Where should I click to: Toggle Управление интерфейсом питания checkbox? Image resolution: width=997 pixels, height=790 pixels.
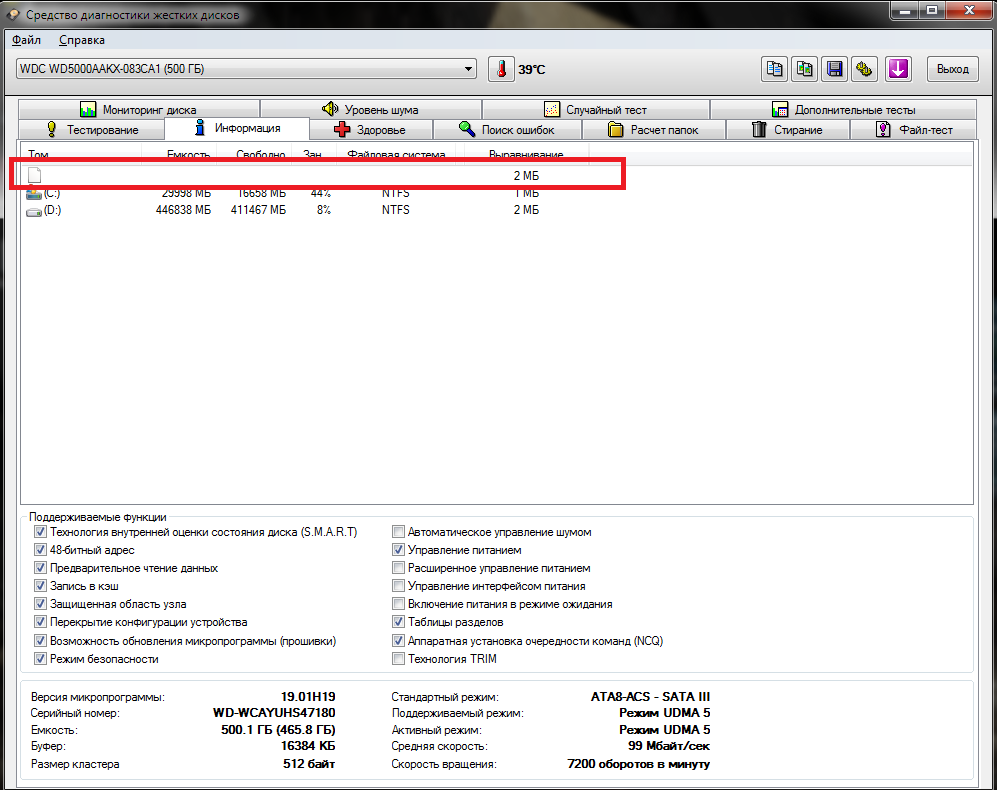coord(398,586)
